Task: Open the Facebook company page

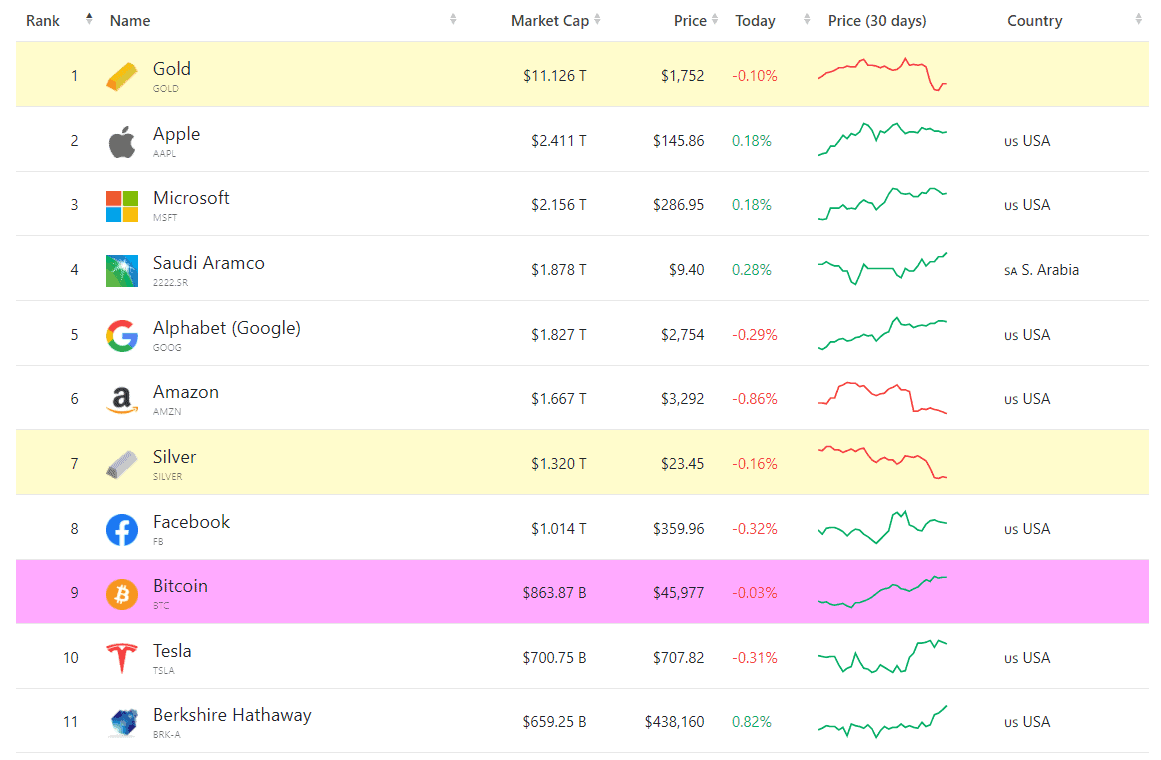Action: click(x=191, y=522)
